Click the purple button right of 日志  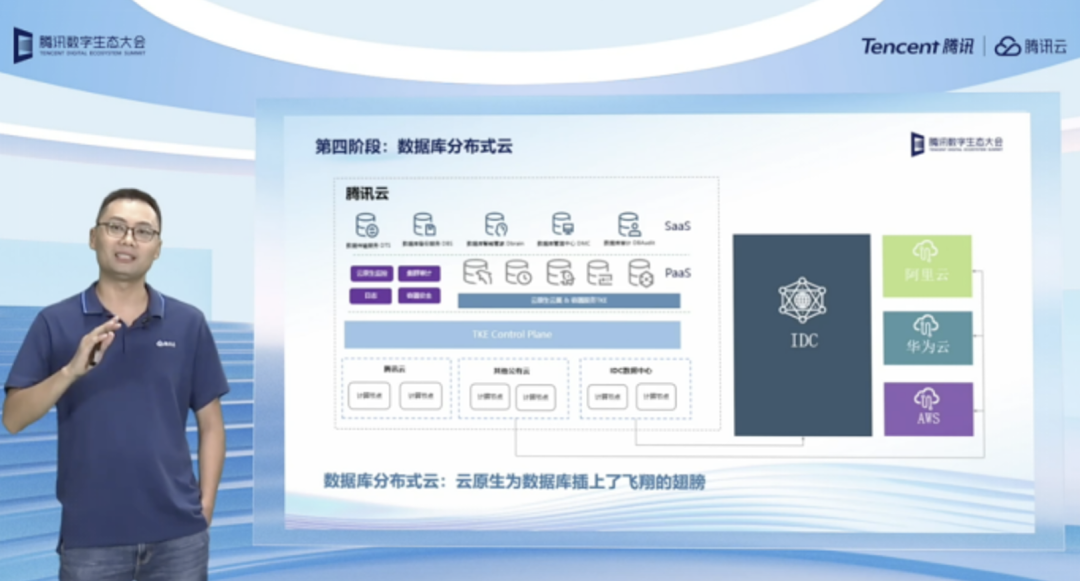[419, 296]
